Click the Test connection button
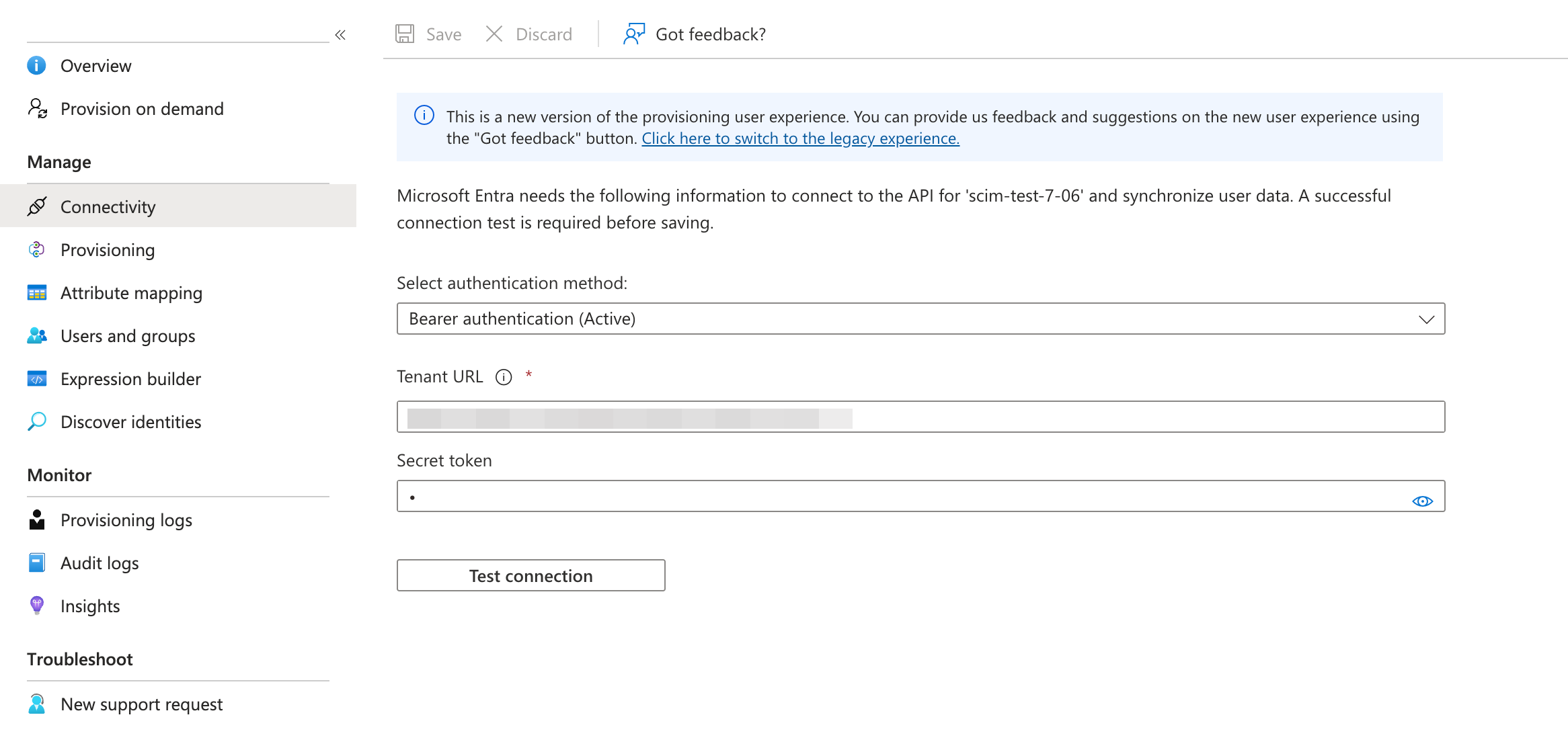 tap(531, 575)
